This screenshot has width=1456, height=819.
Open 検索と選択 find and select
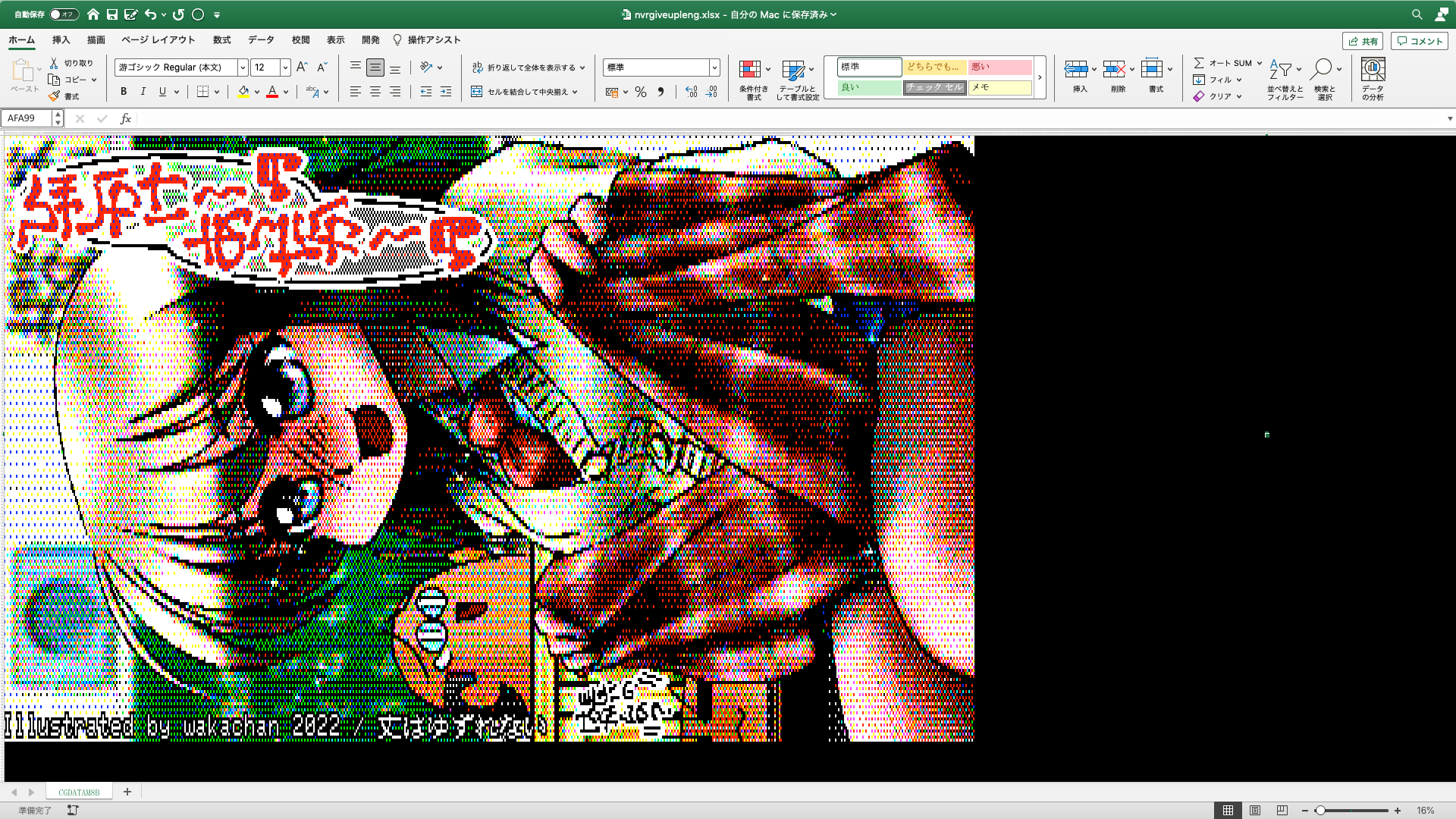click(1325, 80)
